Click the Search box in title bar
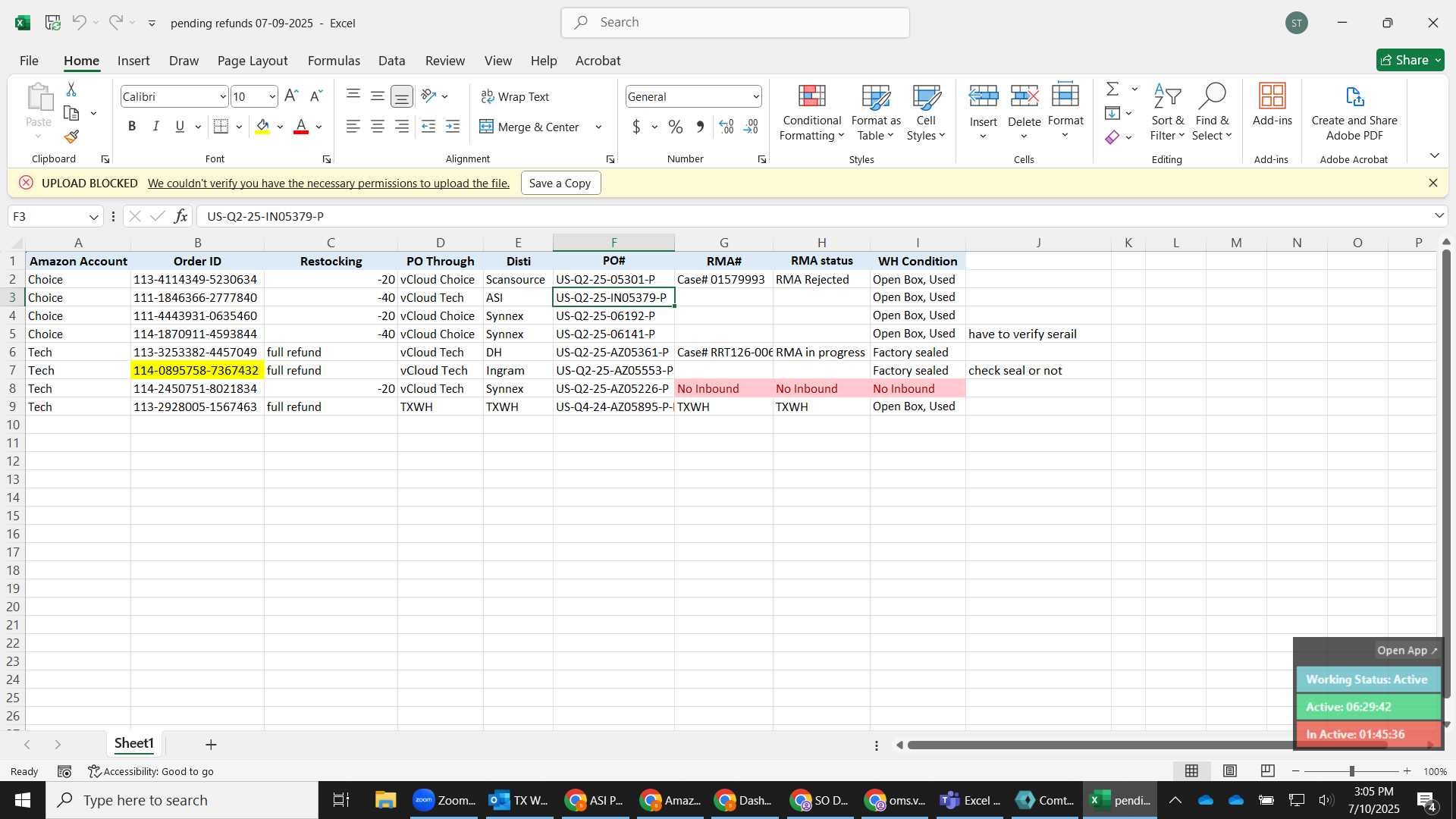 coord(735,23)
